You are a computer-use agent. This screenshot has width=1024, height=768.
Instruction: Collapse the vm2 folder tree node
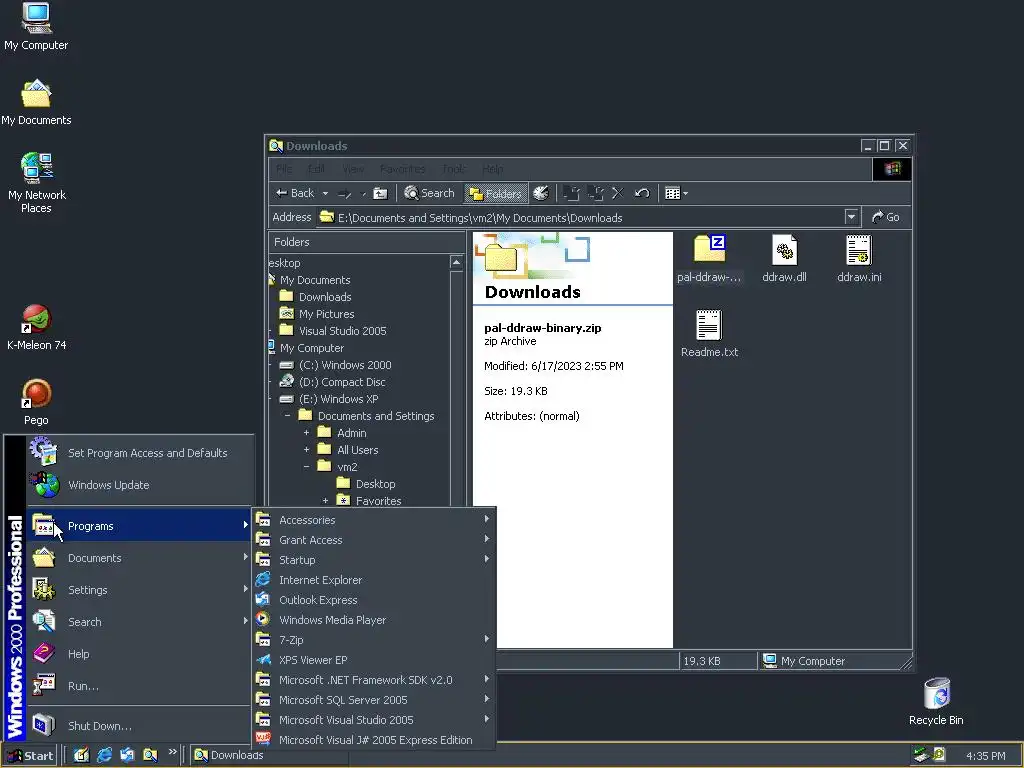[306, 466]
